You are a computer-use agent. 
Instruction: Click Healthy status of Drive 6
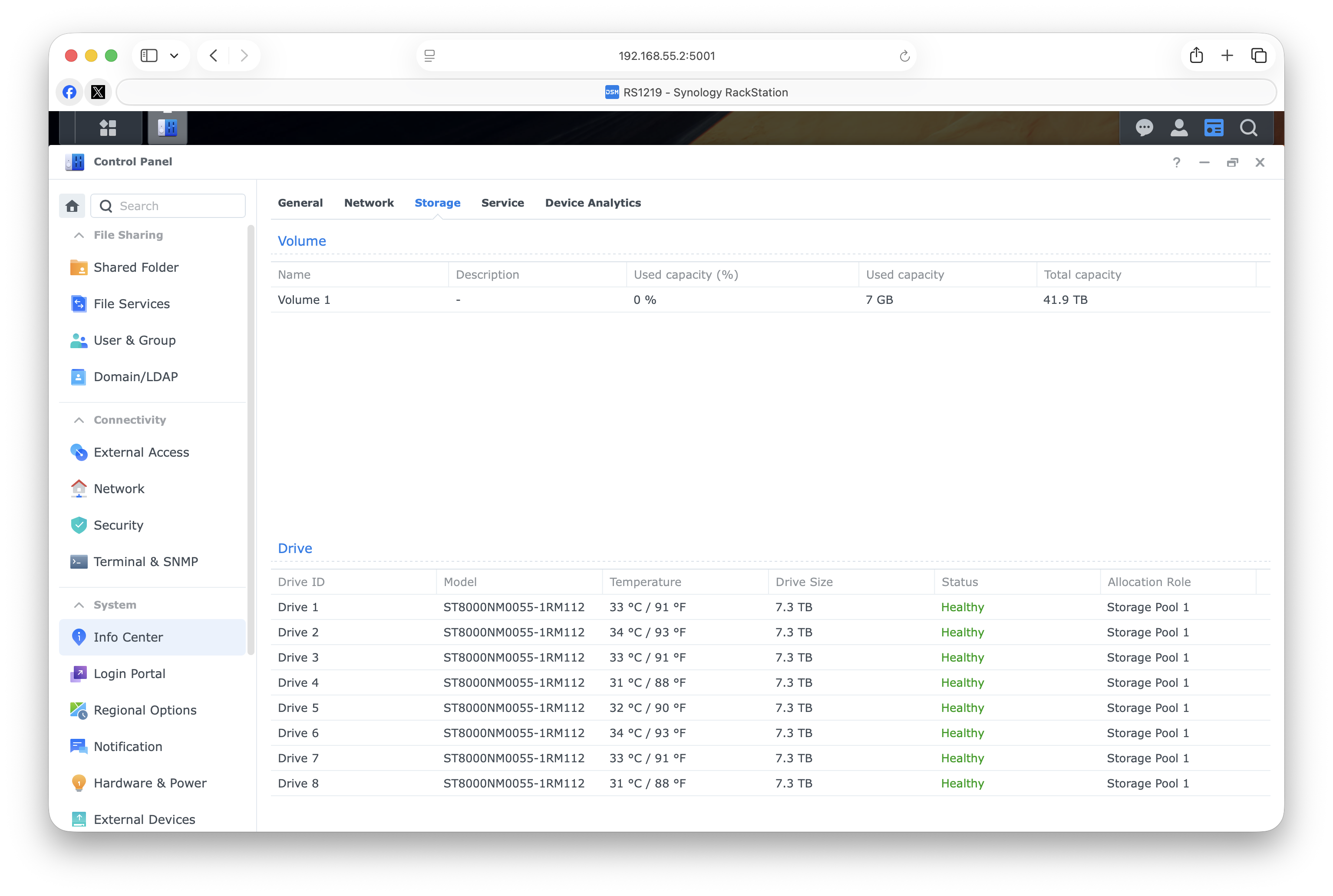click(x=963, y=733)
